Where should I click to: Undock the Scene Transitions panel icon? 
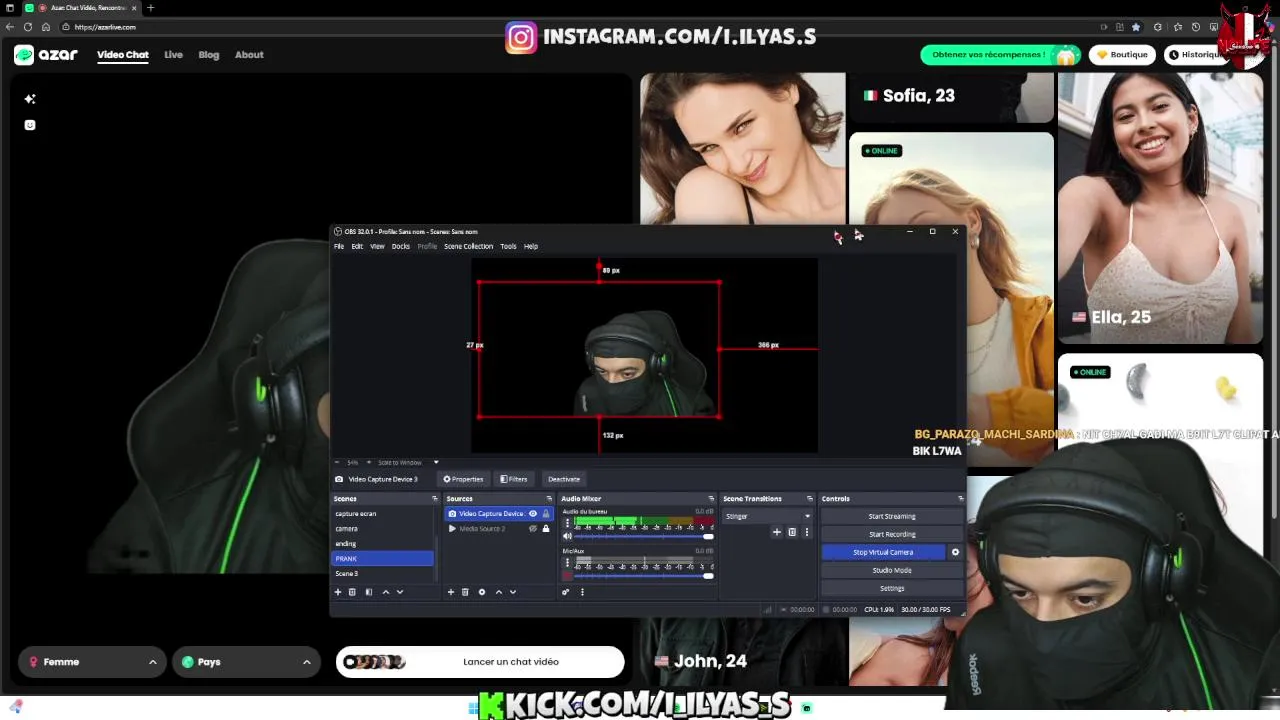810,498
